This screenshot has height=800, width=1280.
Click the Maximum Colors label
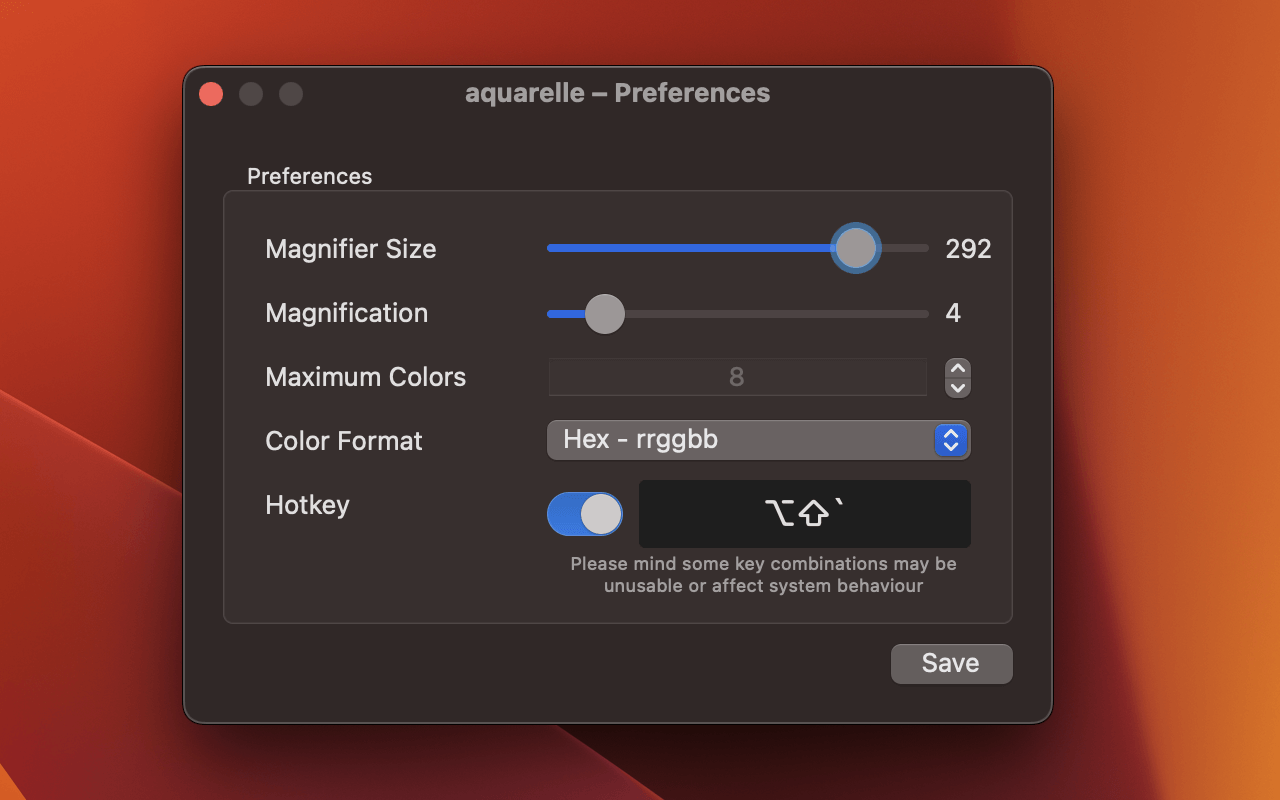366,377
